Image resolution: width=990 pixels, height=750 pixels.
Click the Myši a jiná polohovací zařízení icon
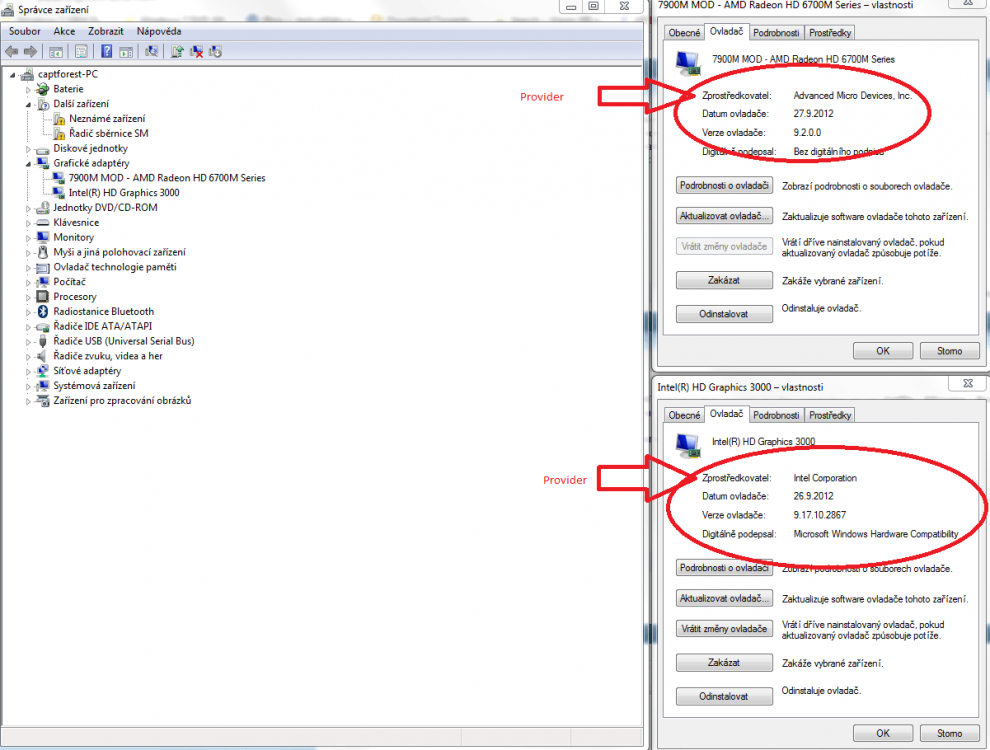(43, 253)
